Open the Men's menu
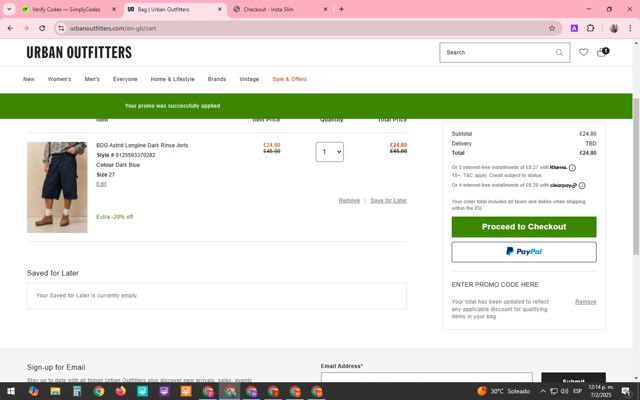This screenshot has width=640, height=400. pos(92,79)
